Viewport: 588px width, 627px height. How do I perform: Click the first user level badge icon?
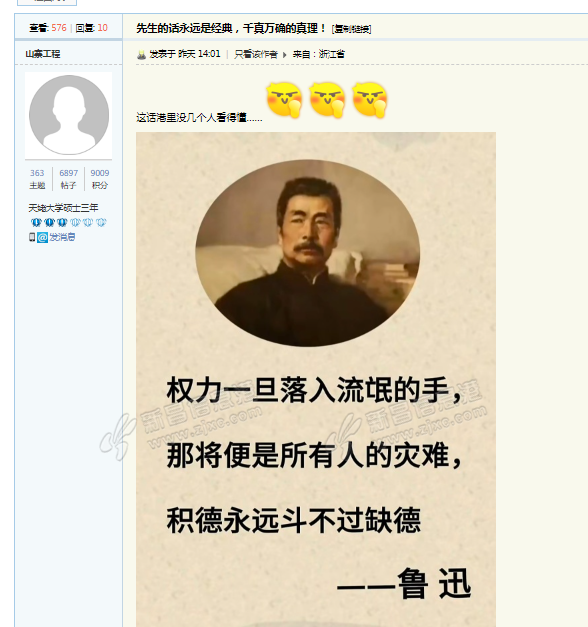click(x=36, y=222)
